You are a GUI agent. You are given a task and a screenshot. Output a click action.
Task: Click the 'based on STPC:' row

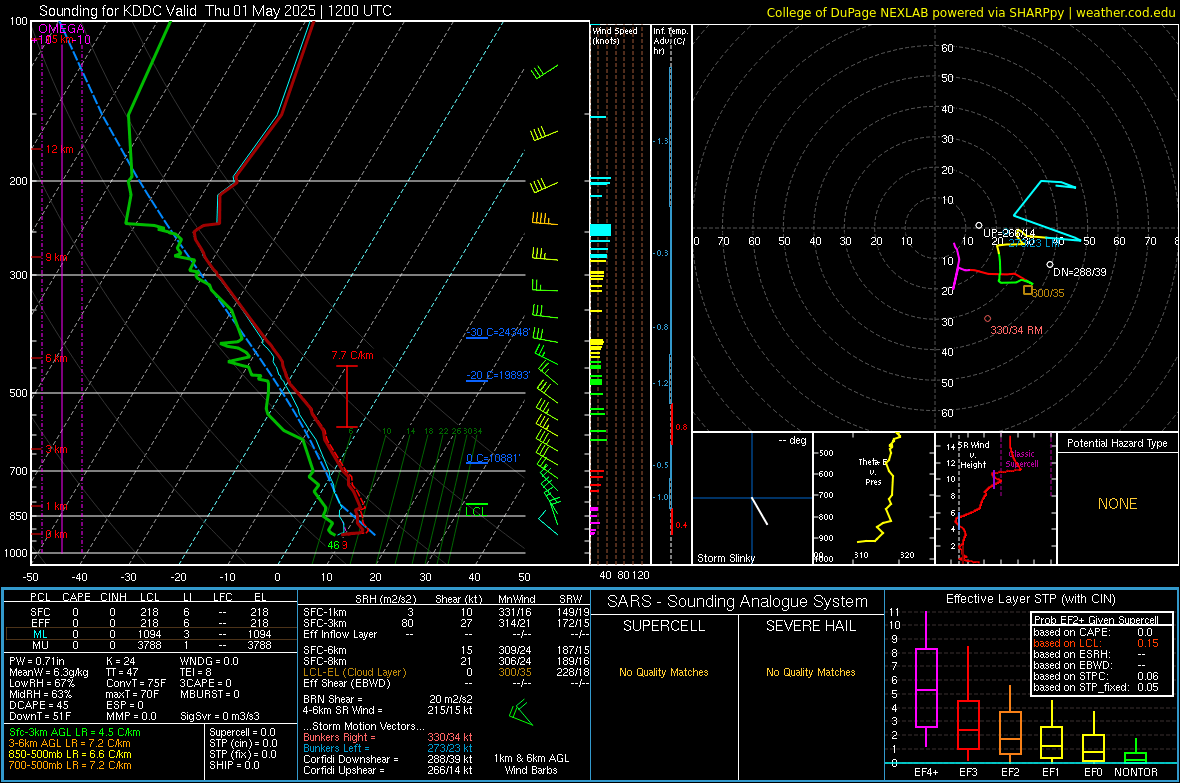(1096, 676)
